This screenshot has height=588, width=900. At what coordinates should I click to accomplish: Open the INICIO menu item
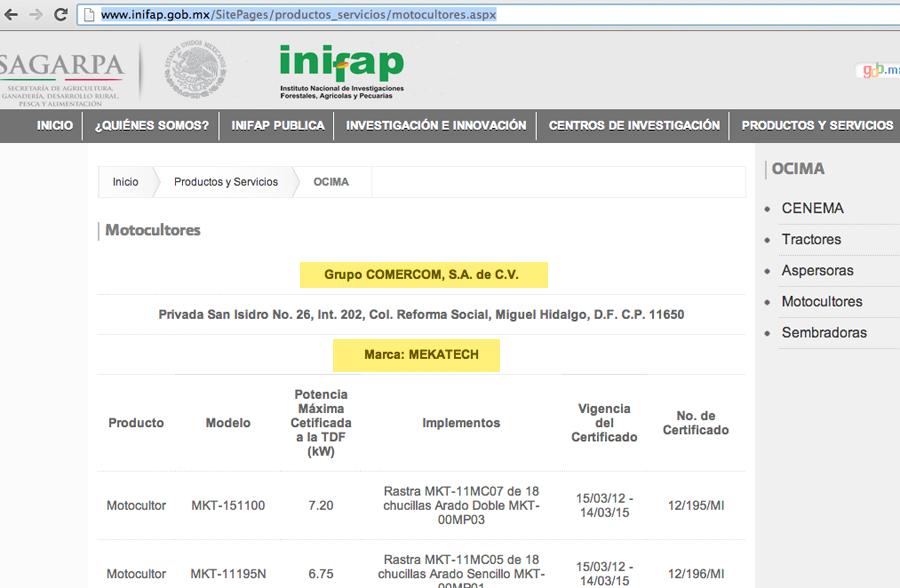tap(55, 125)
